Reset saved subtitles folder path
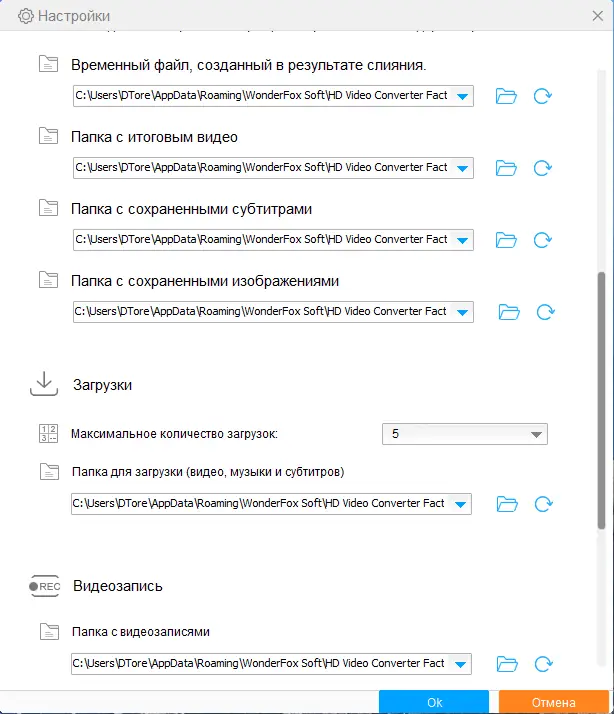Screen dimensions: 614x714 pos(543,240)
